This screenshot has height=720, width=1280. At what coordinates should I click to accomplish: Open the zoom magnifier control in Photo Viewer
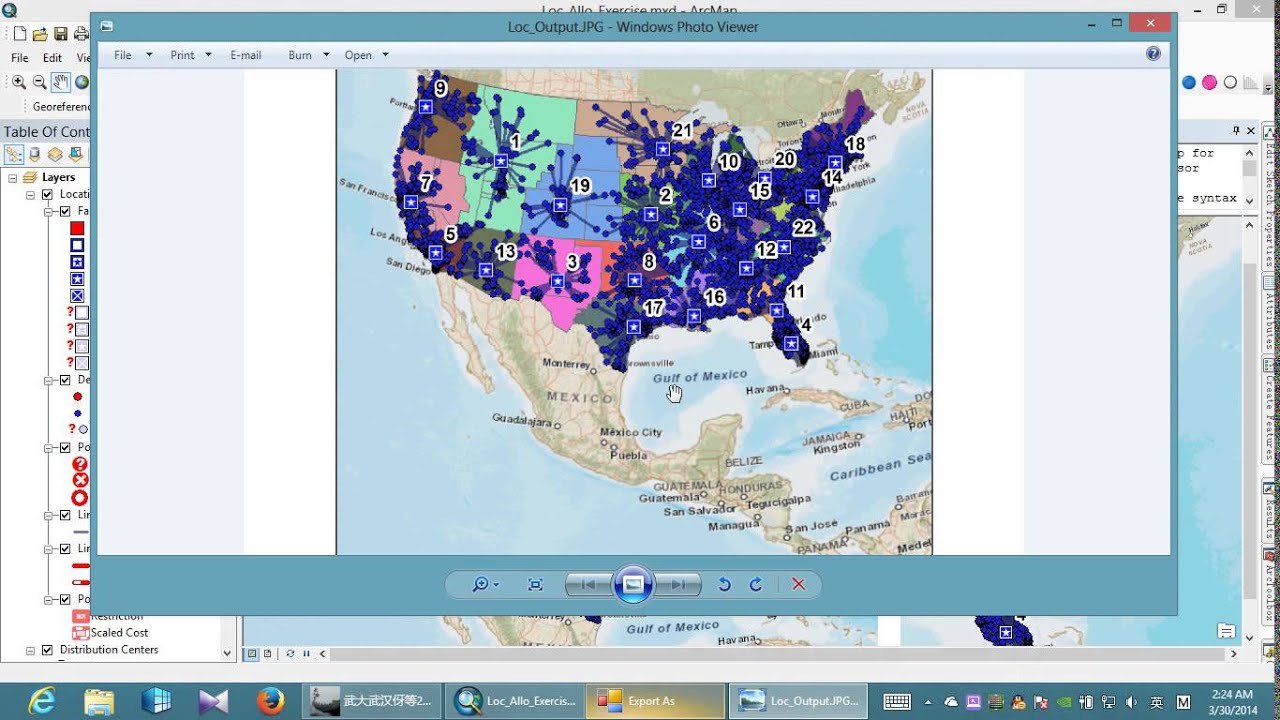[485, 585]
